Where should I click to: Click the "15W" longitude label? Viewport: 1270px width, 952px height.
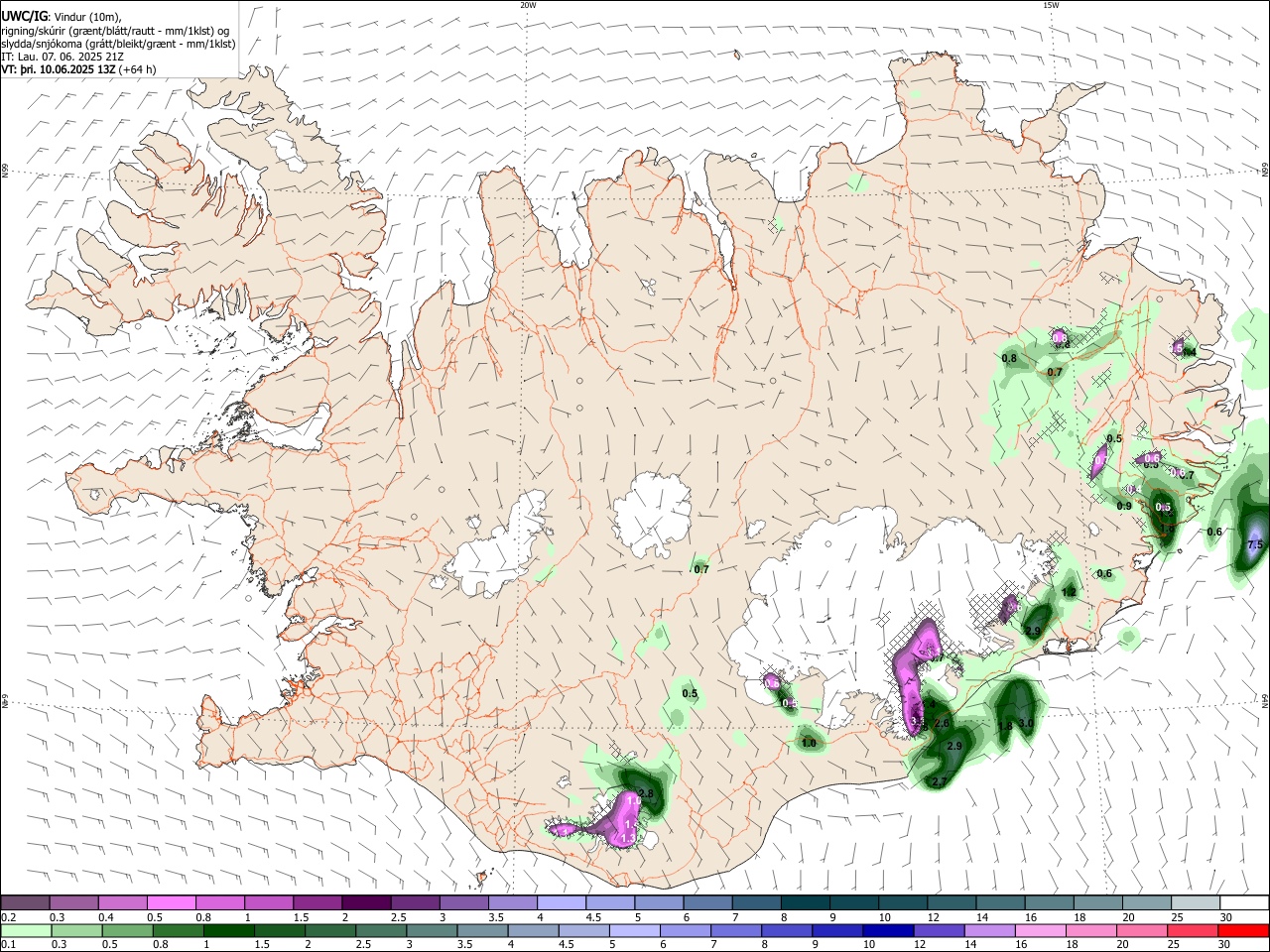[1051, 5]
